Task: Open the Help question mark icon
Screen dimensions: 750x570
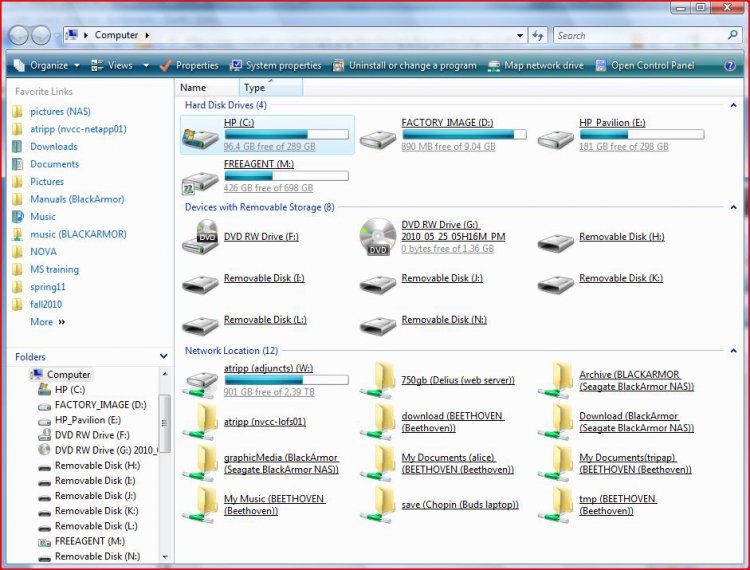Action: (730, 66)
